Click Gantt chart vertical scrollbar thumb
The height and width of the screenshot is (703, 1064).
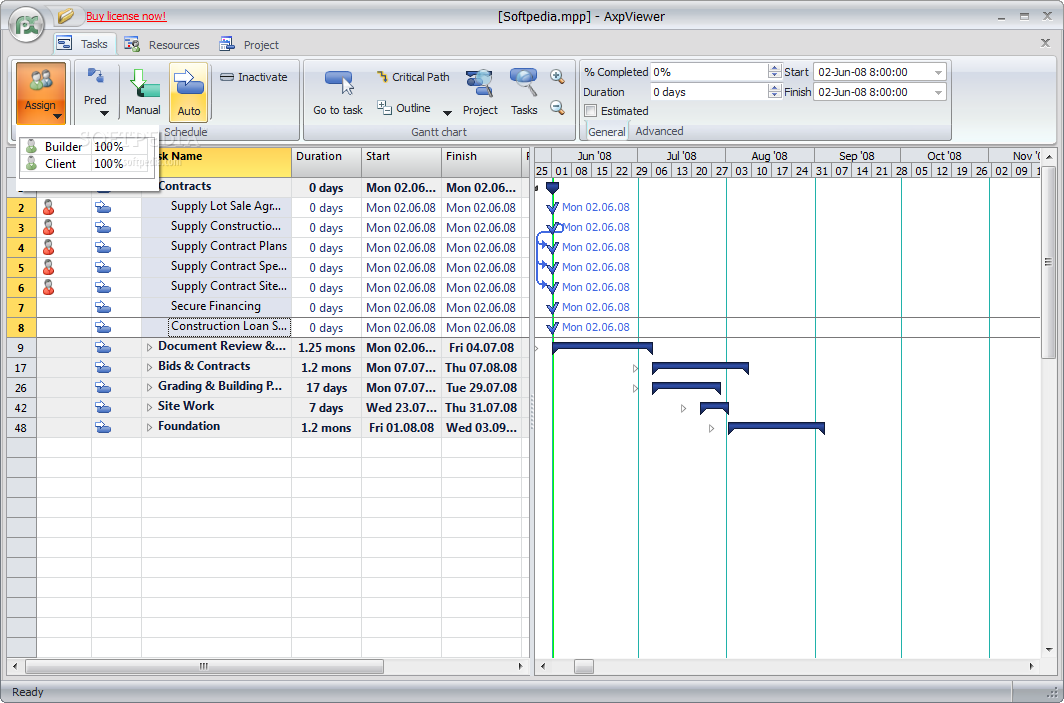[x=1048, y=262]
